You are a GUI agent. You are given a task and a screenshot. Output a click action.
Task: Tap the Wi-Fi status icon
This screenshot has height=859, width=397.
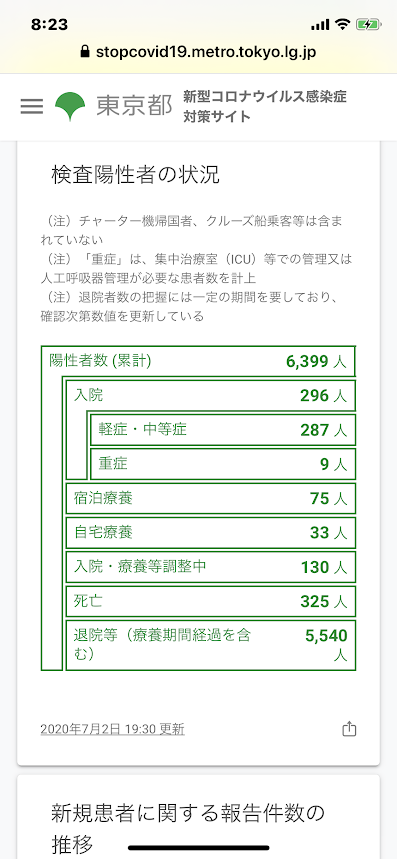coord(343,24)
